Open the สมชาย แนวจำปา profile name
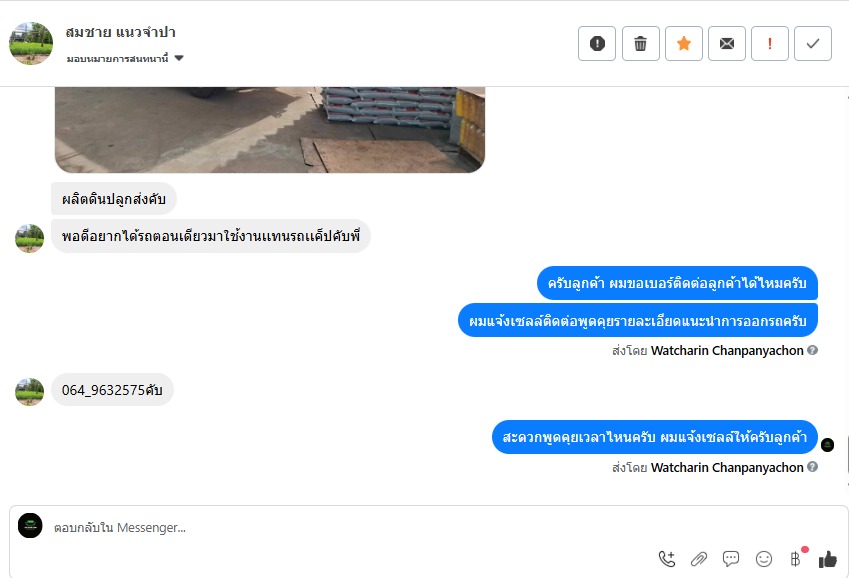Screen dimensions: 849x578 tap(121, 32)
